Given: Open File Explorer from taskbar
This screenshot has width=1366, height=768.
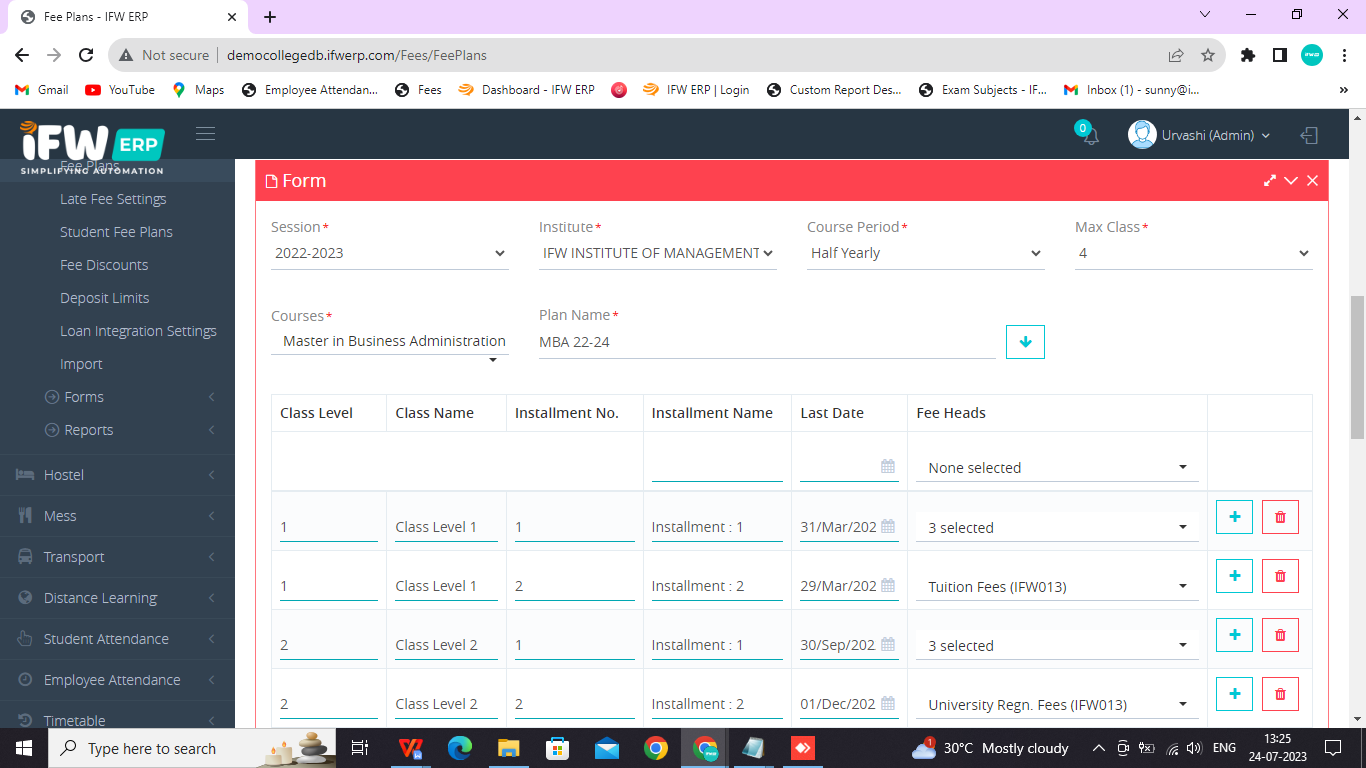Looking at the screenshot, I should point(509,748).
